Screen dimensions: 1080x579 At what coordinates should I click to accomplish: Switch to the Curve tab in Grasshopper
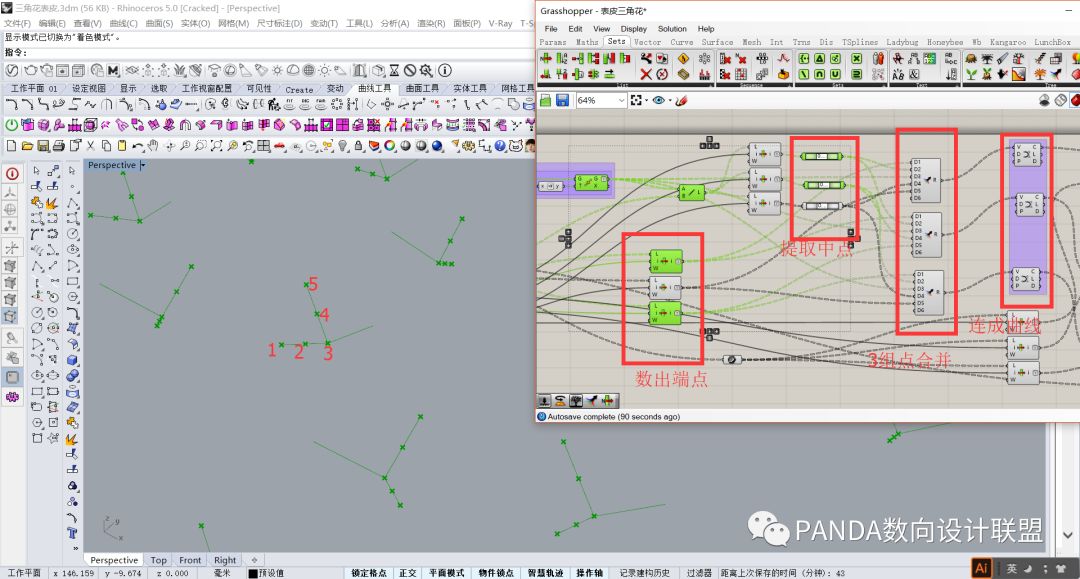click(681, 42)
